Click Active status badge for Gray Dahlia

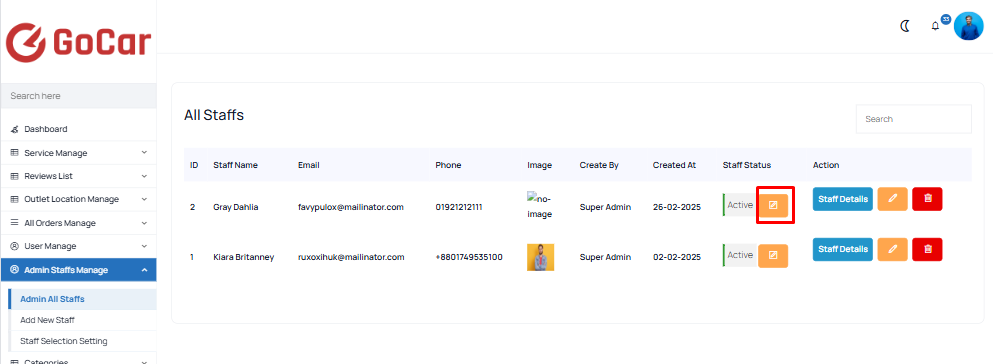[740, 205]
